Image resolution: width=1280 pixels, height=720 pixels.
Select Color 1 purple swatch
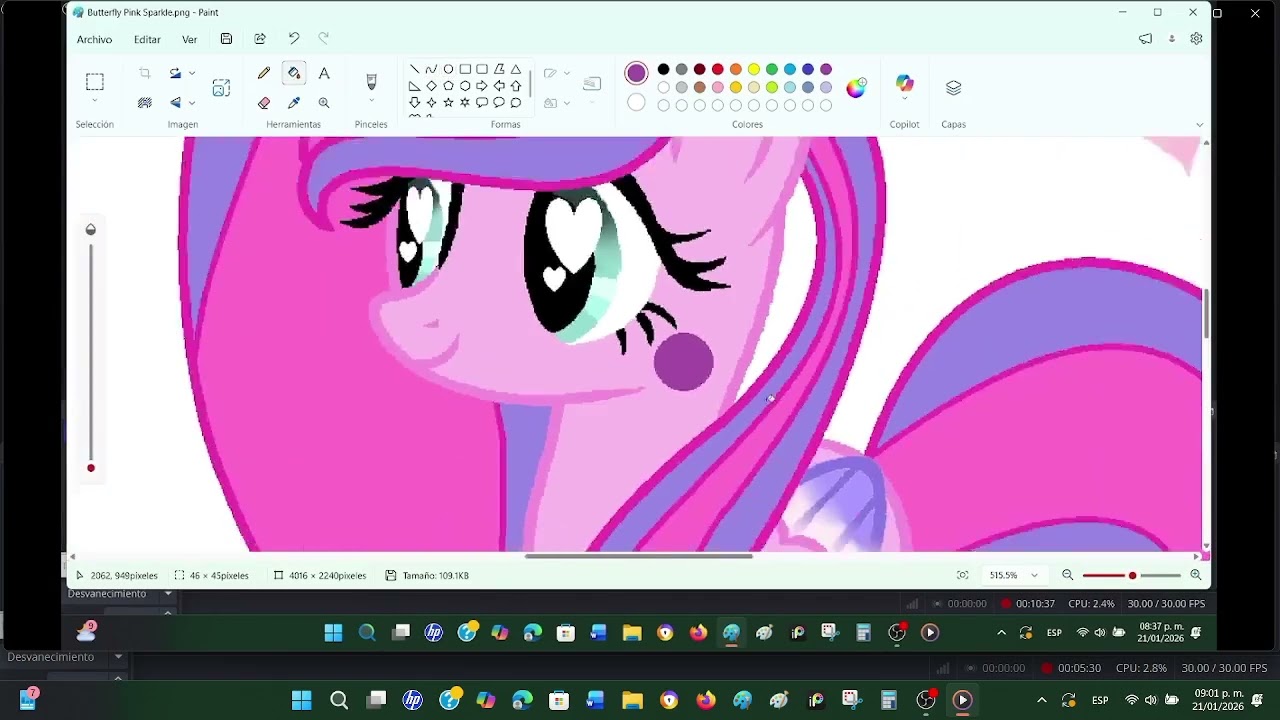(x=636, y=73)
